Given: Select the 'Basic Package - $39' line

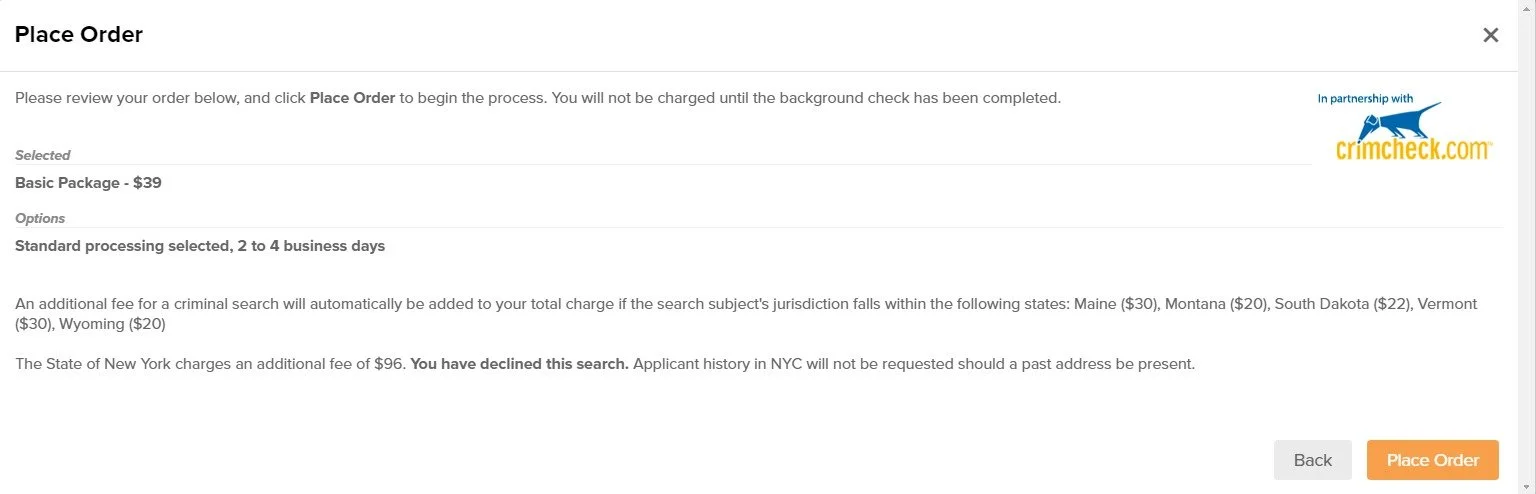Looking at the screenshot, I should tap(88, 183).
